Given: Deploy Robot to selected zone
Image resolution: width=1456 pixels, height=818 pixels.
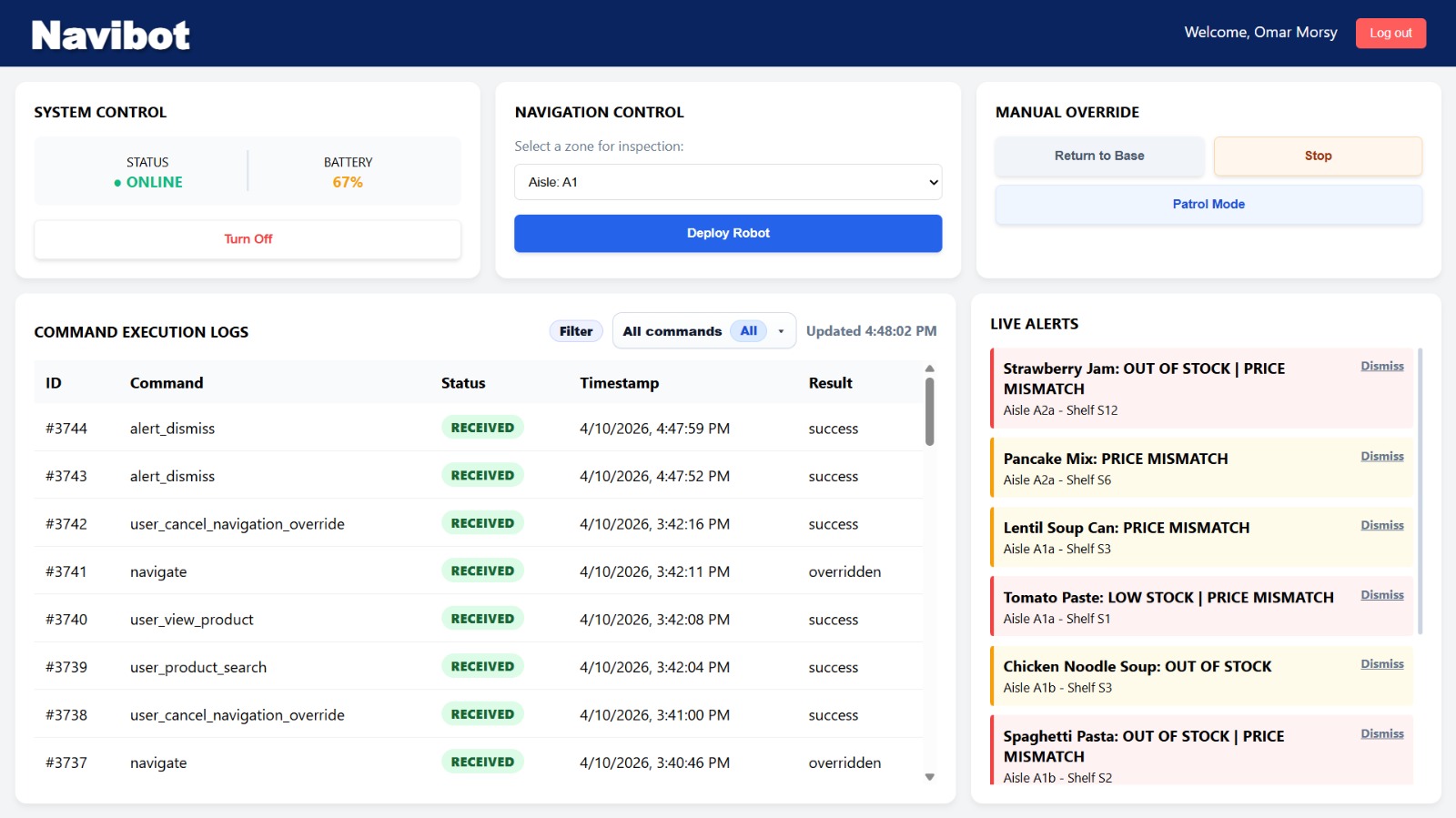Looking at the screenshot, I should [728, 233].
